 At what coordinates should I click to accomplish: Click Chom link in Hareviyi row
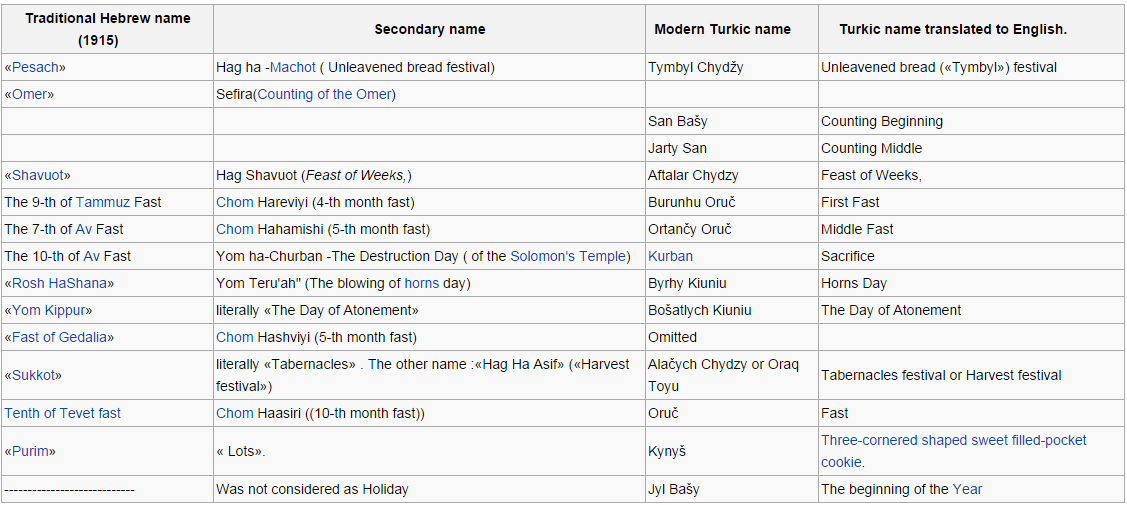click(235, 202)
